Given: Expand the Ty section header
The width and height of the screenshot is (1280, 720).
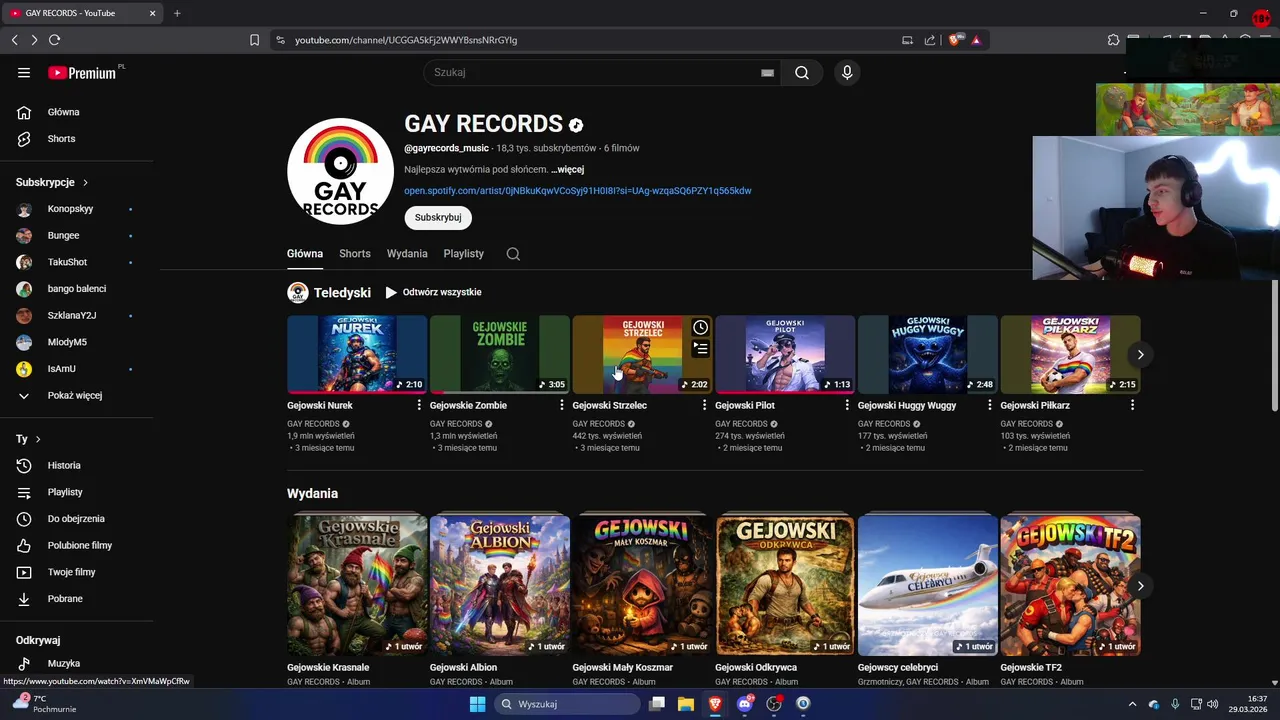Looking at the screenshot, I should click(x=29, y=439).
